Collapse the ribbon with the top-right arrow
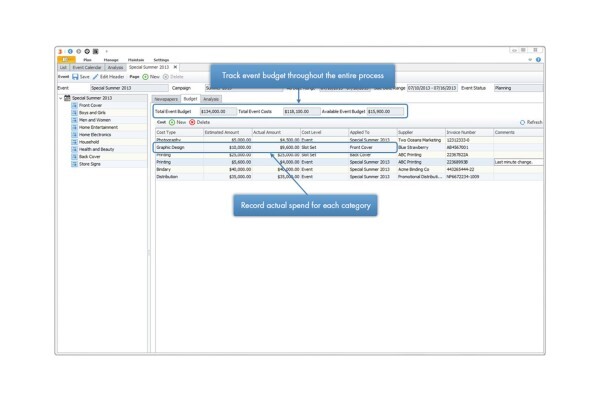 coord(530,60)
